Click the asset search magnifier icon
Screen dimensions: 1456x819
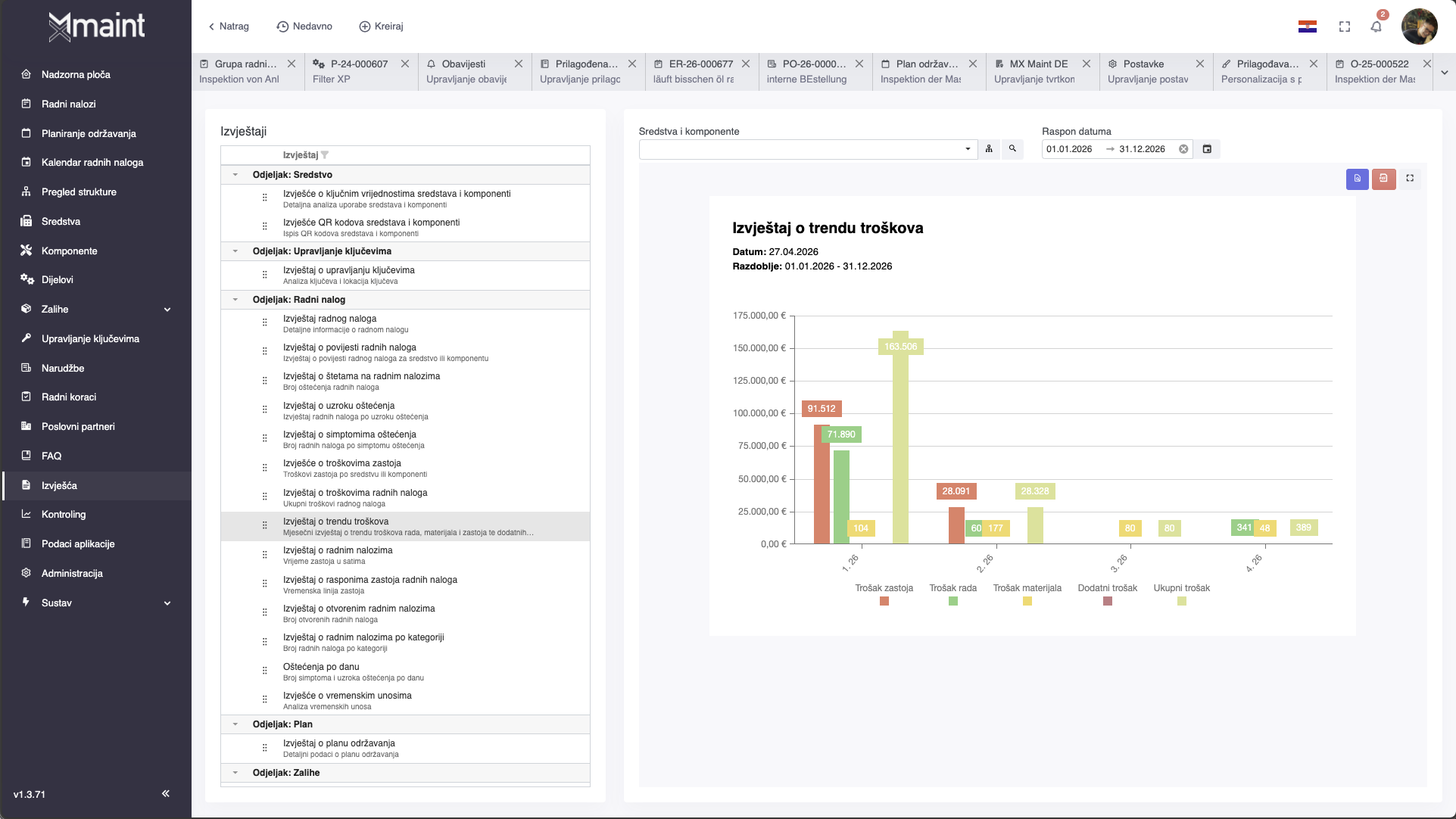click(1012, 149)
